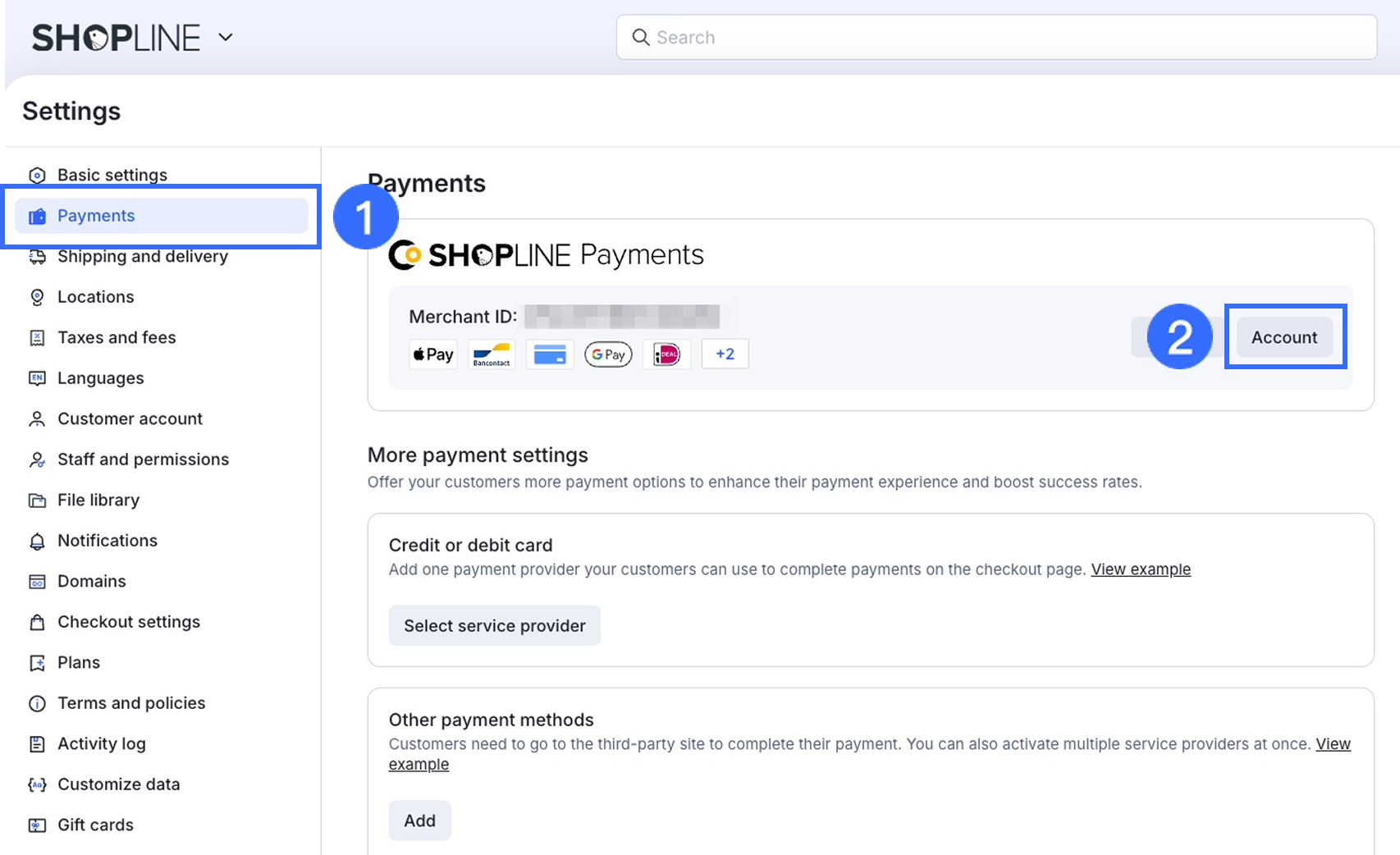Go to Taxes and fees settings

coord(117,337)
